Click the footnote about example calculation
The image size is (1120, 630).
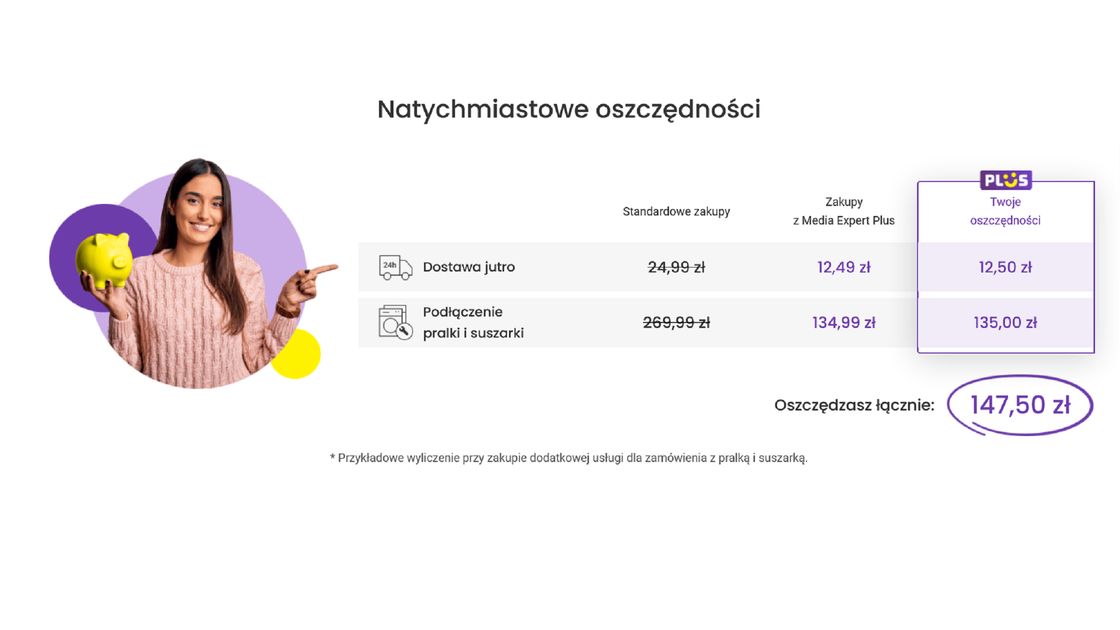568,458
